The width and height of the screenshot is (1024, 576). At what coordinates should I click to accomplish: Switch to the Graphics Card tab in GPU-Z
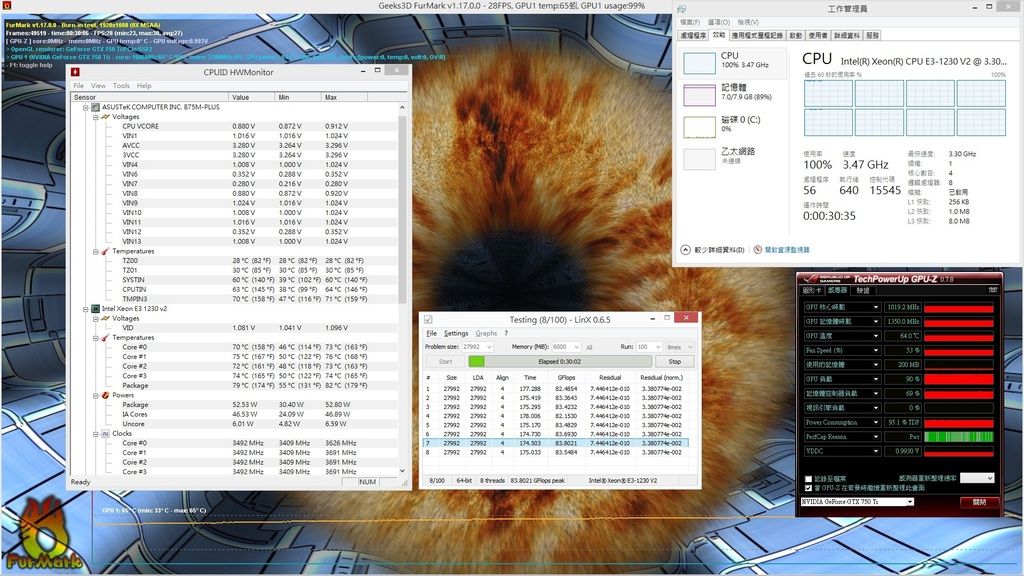click(812, 290)
